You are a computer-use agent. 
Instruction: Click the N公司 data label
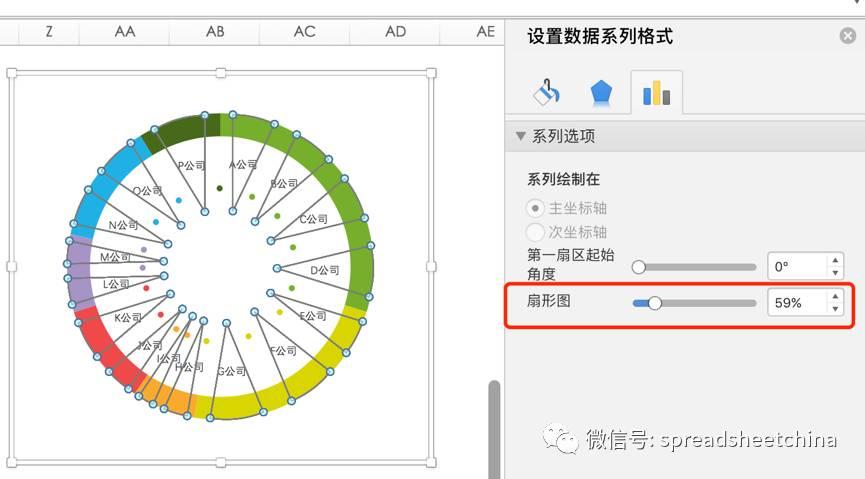coord(124,225)
